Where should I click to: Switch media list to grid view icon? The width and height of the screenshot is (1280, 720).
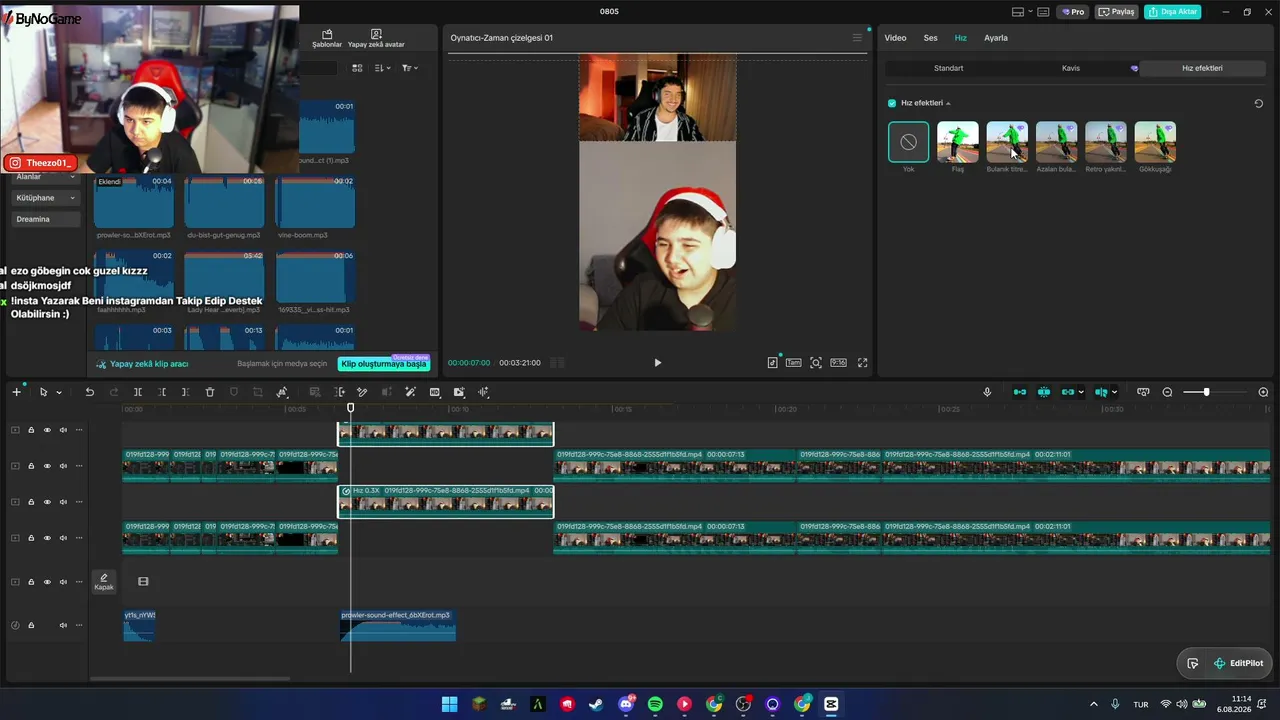pyautogui.click(x=357, y=68)
